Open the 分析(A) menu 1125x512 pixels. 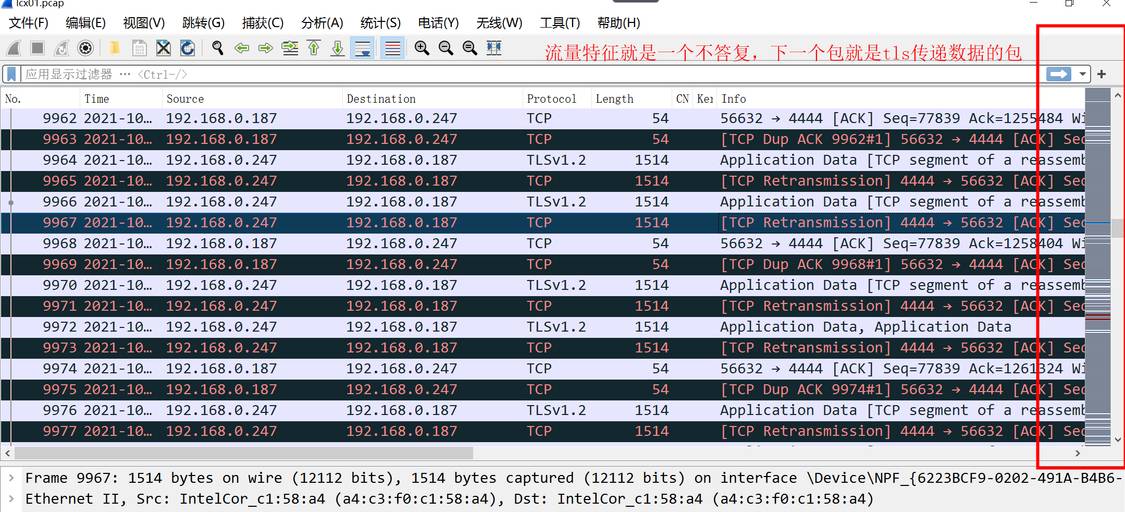322,23
